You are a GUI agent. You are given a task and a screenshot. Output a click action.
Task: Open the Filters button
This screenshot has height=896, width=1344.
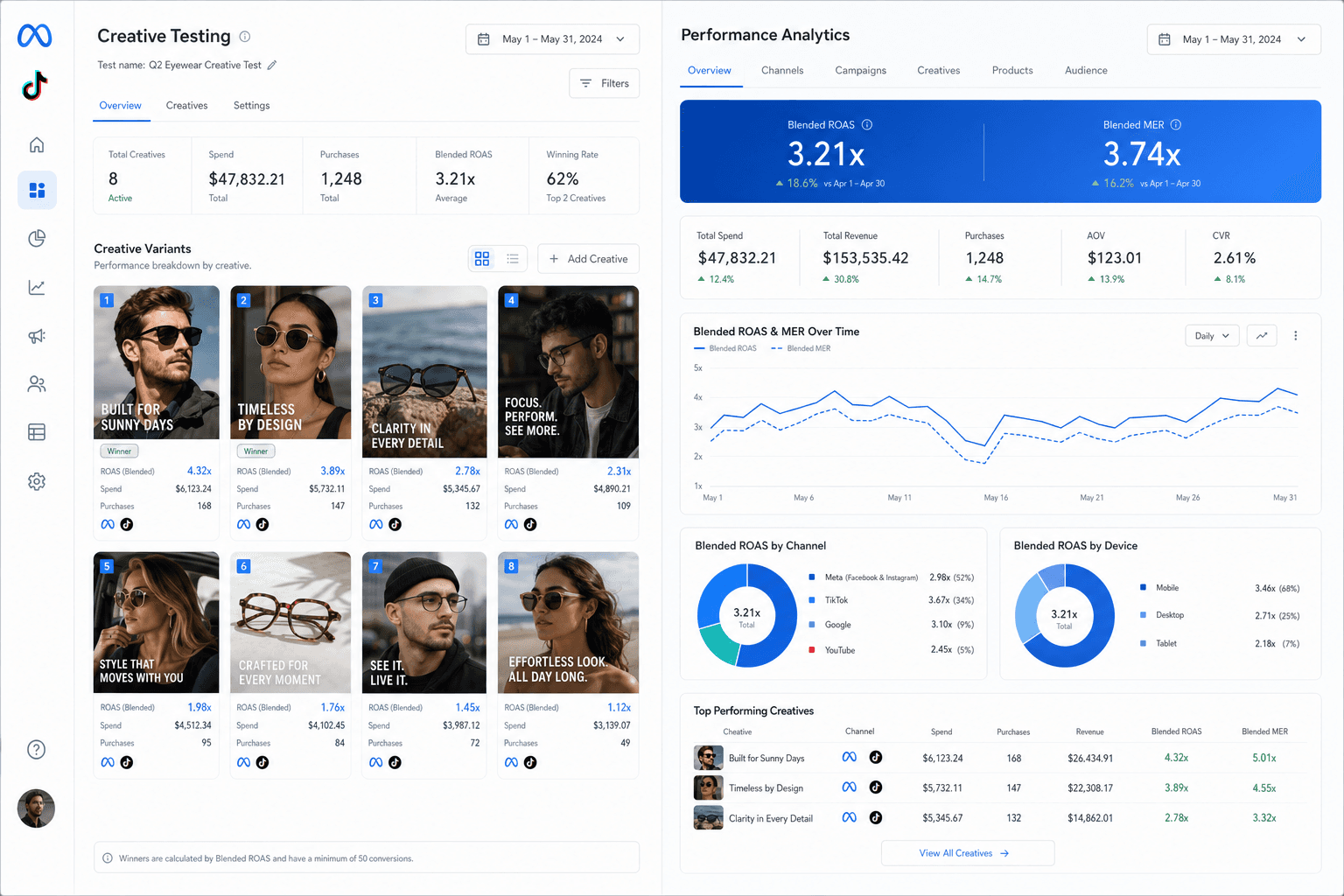(x=605, y=83)
